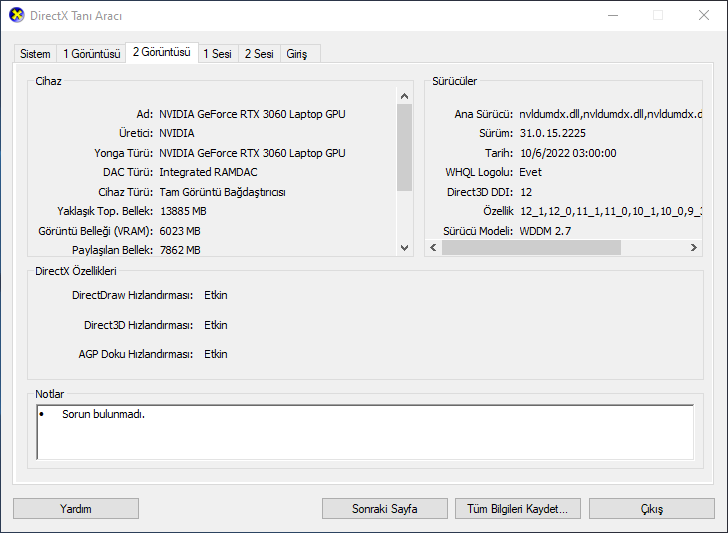Click the Ad value 'NVIDIA GeForce RTX 3060 Laptop GPU'
This screenshot has height=533, width=728.
coord(252,114)
